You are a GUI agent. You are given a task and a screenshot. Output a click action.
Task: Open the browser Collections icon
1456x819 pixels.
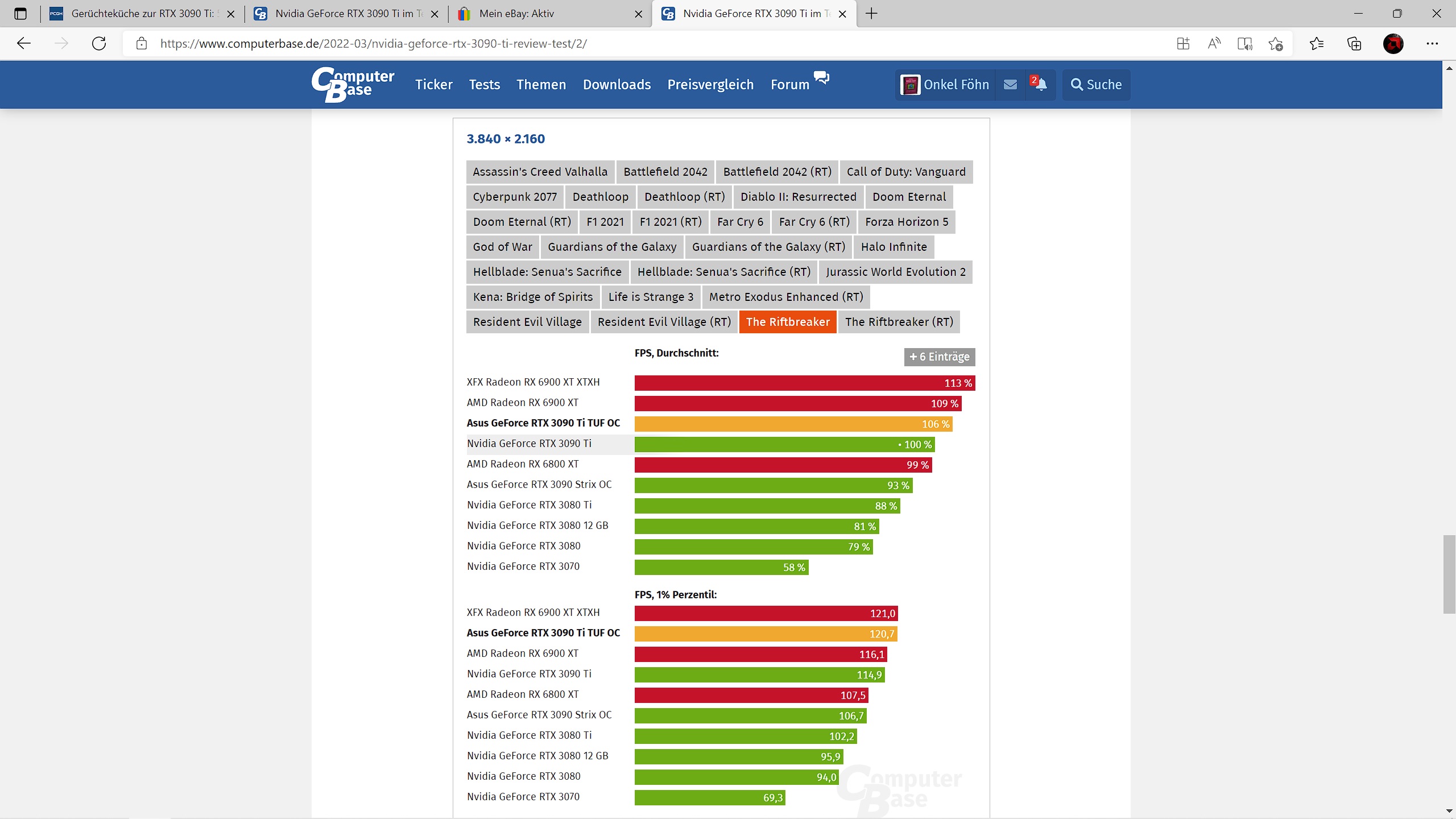(x=1354, y=44)
